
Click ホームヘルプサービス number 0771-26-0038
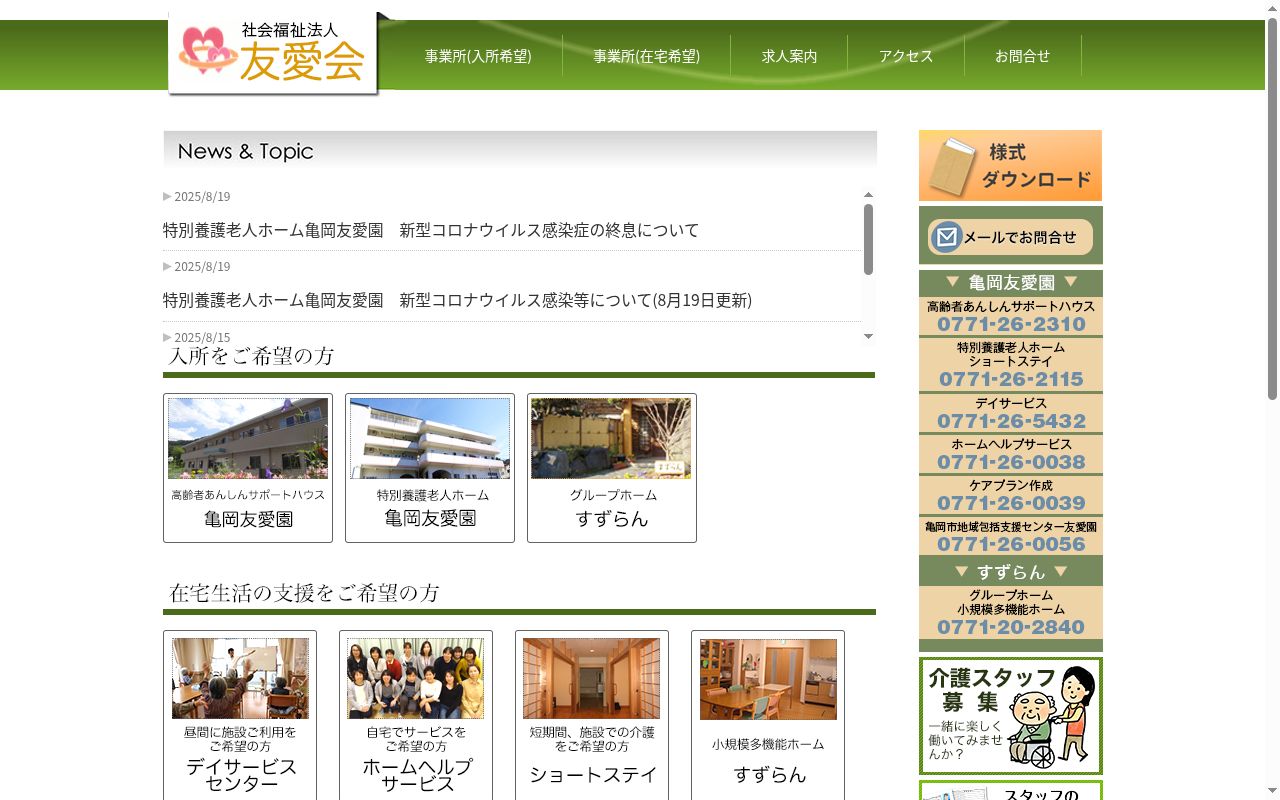coord(1011,462)
